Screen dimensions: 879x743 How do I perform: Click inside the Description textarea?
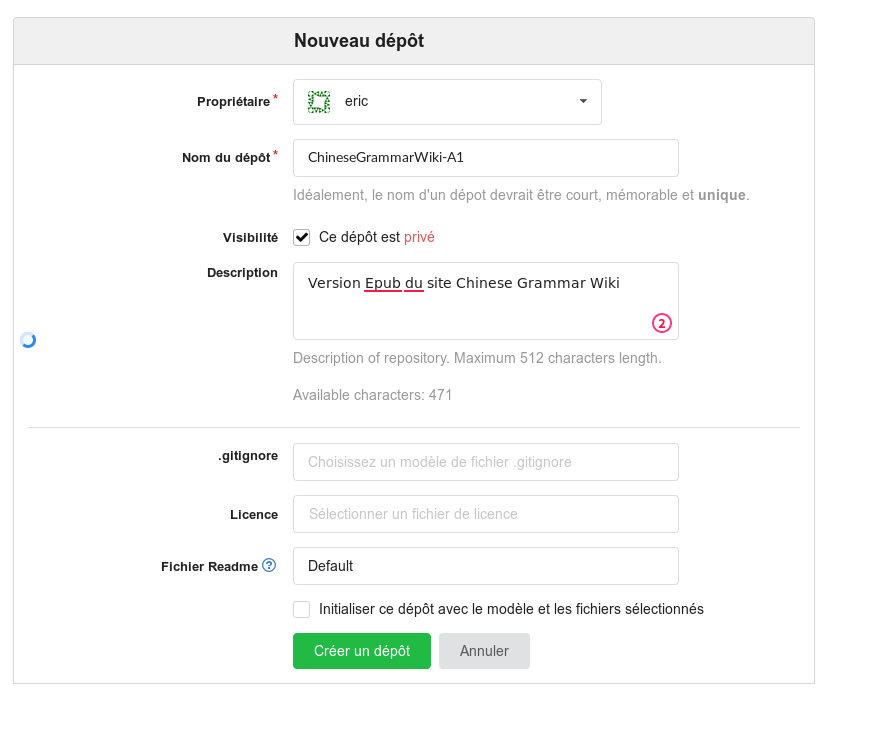click(x=485, y=300)
